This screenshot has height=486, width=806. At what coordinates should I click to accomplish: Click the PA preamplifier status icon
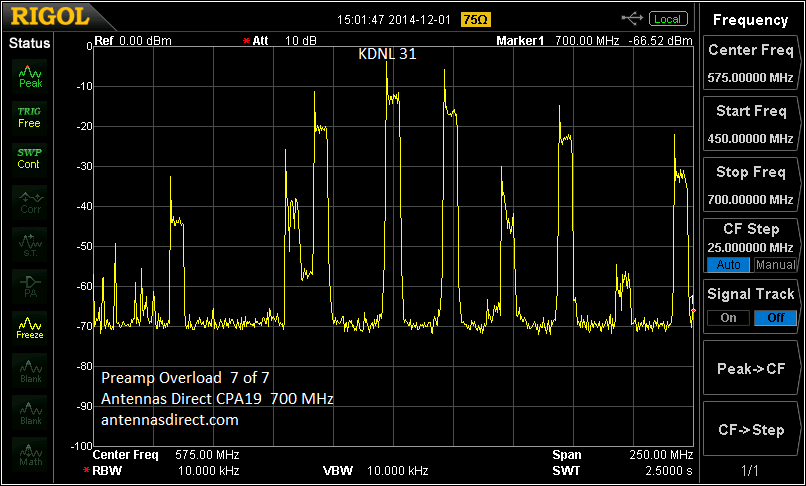(x=30, y=287)
